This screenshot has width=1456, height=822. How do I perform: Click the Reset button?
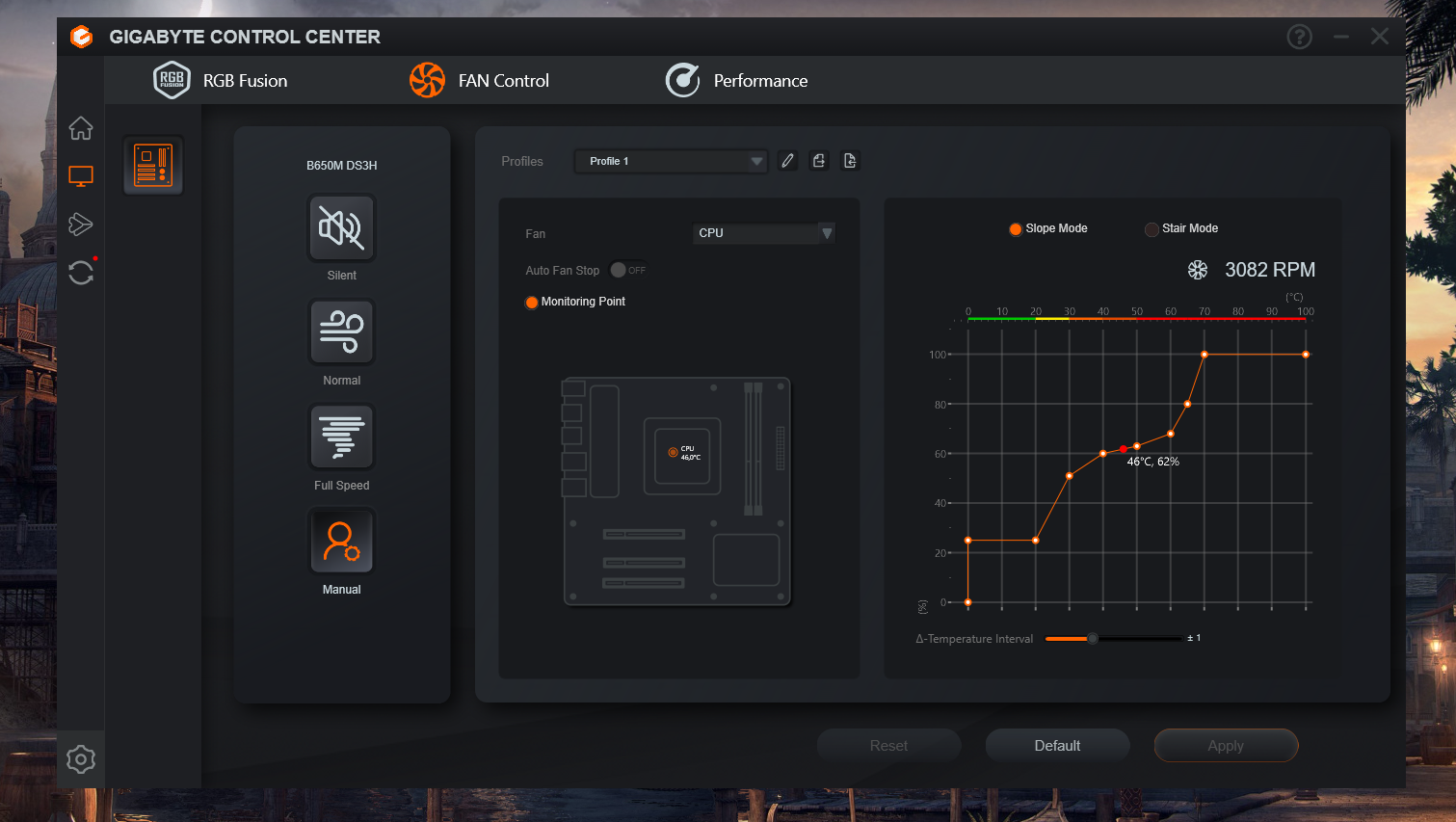tap(888, 746)
